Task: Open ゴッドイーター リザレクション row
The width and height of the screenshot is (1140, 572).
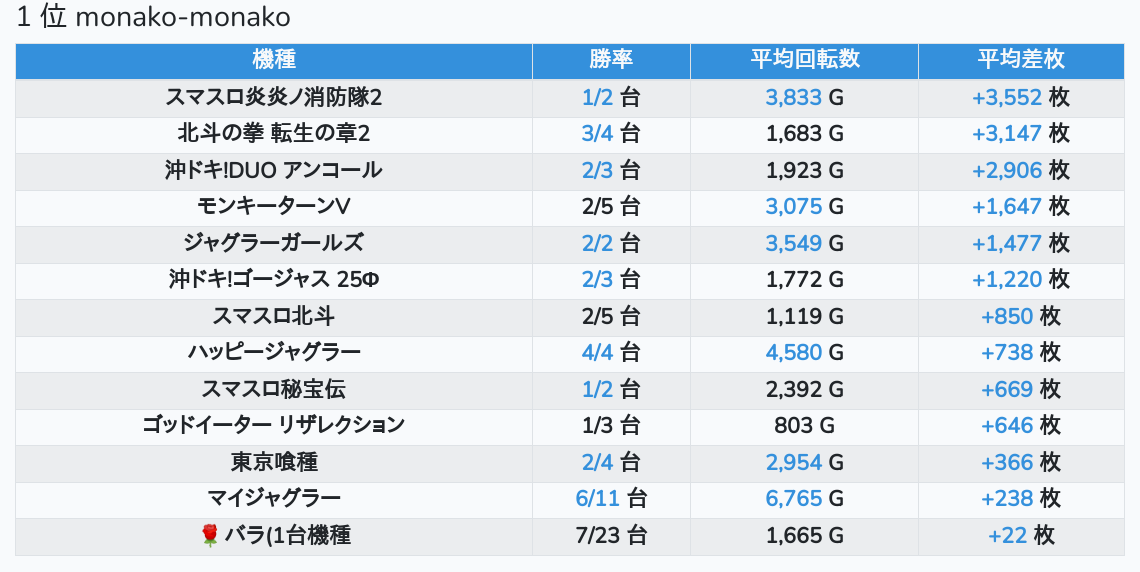Action: (274, 425)
